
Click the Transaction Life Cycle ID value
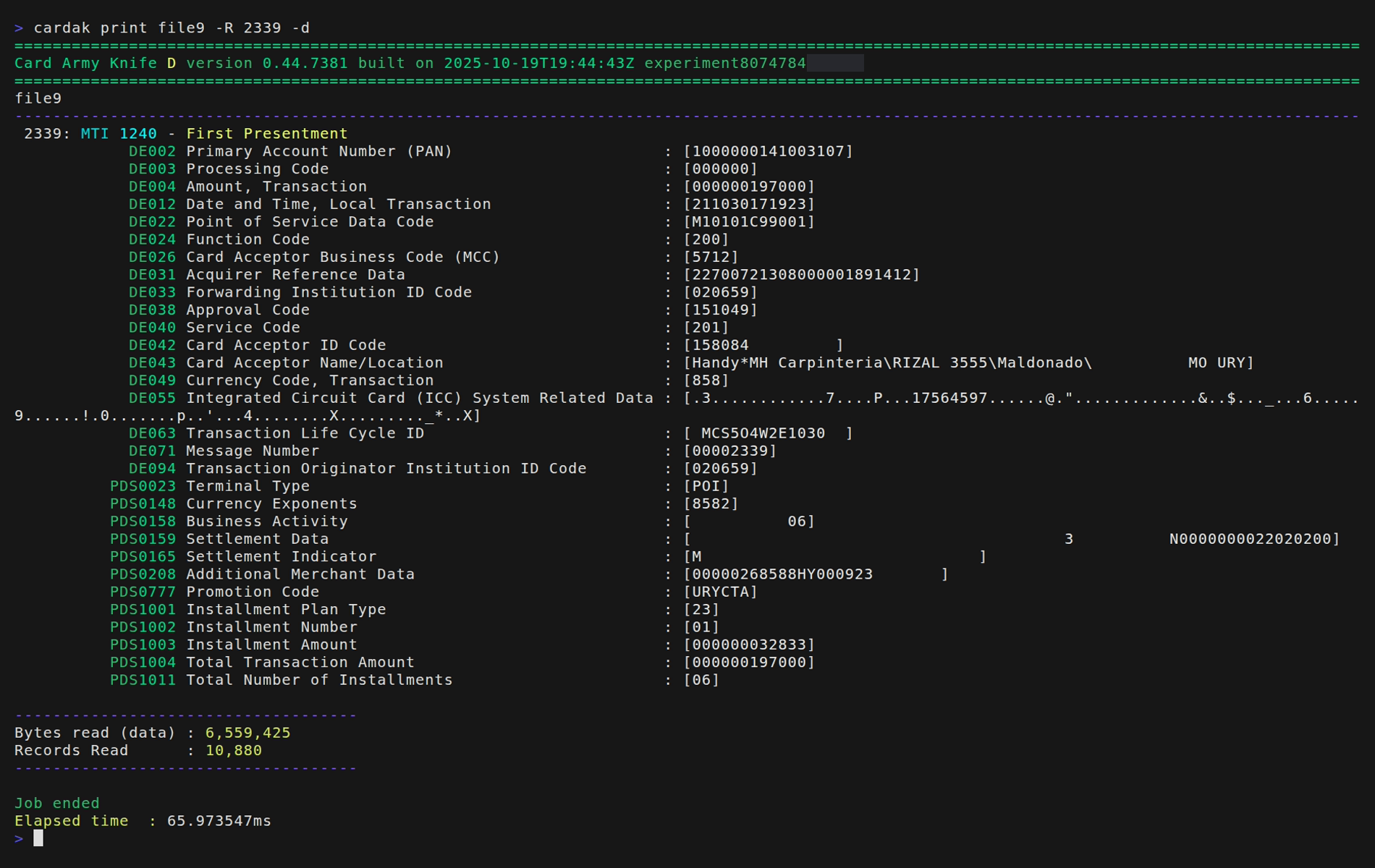[763, 433]
